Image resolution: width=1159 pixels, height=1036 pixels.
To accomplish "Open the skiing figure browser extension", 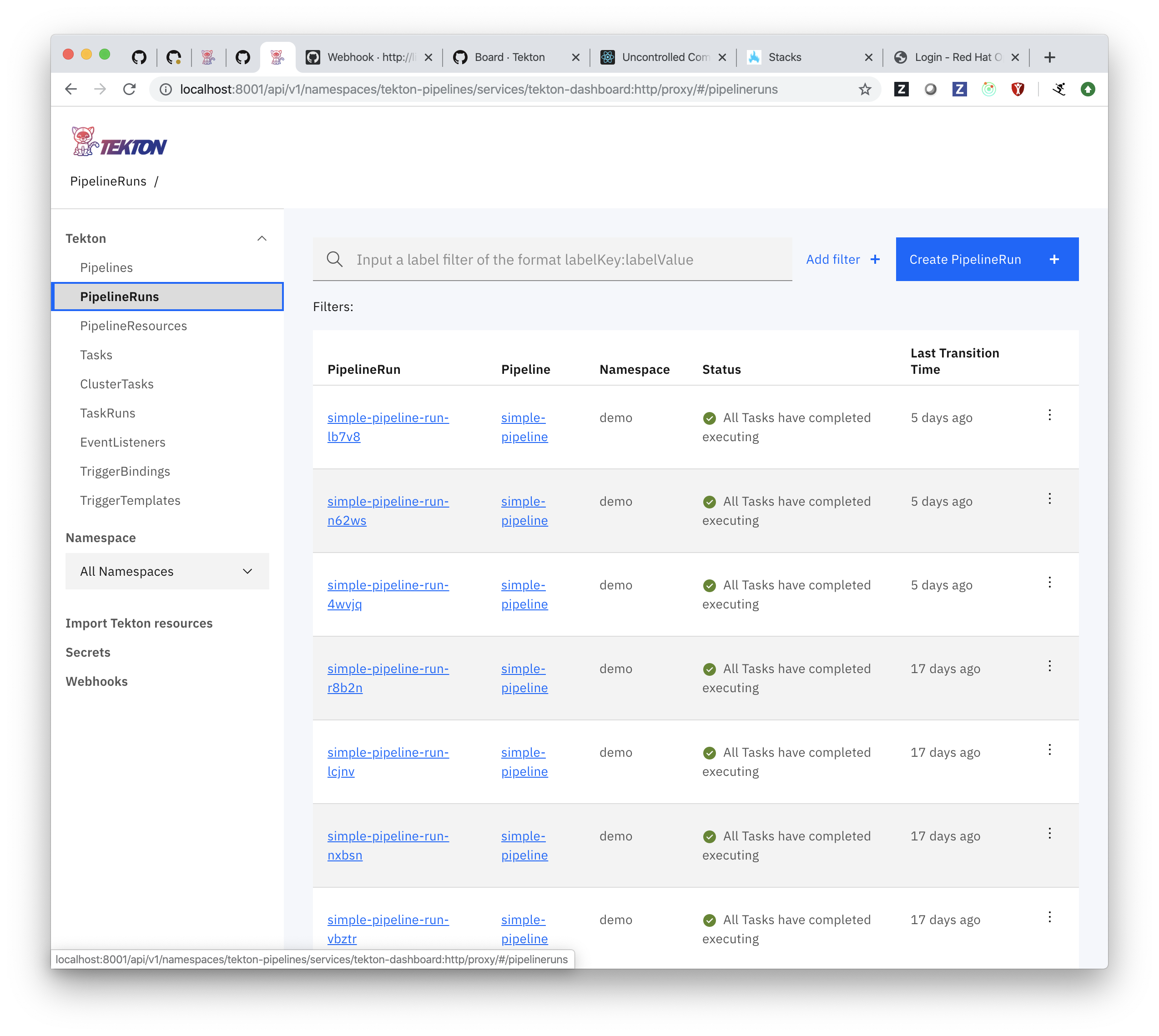I will pyautogui.click(x=1059, y=89).
